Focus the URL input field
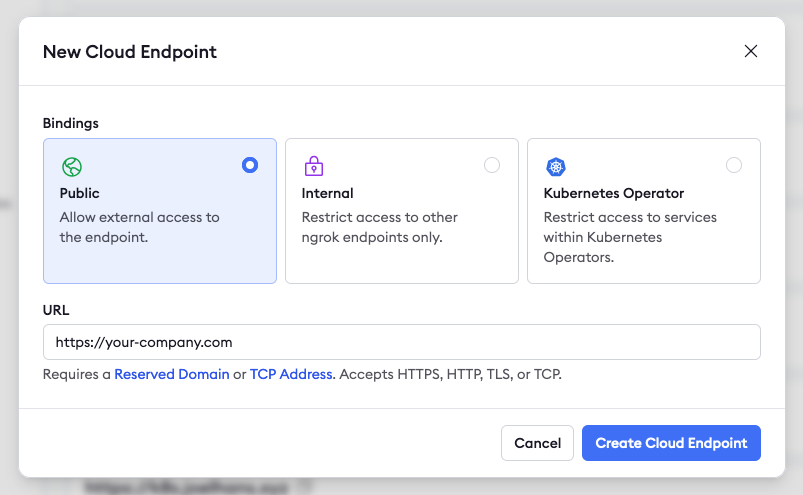This screenshot has height=495, width=803. click(401, 342)
